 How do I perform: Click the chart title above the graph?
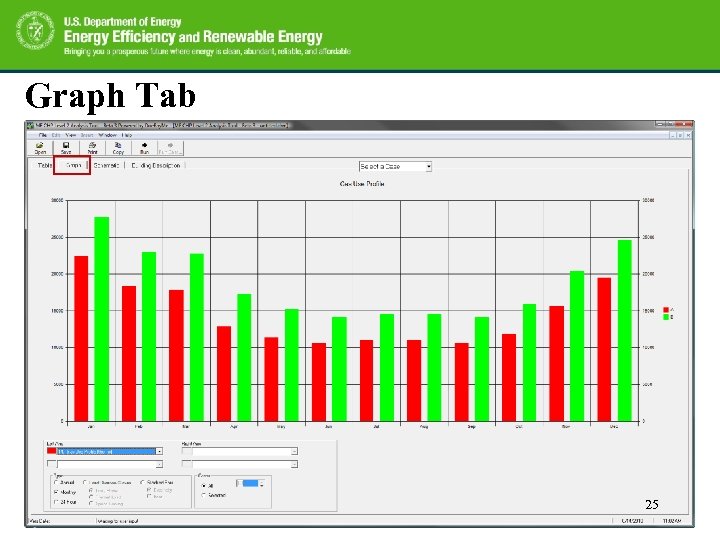[362, 184]
